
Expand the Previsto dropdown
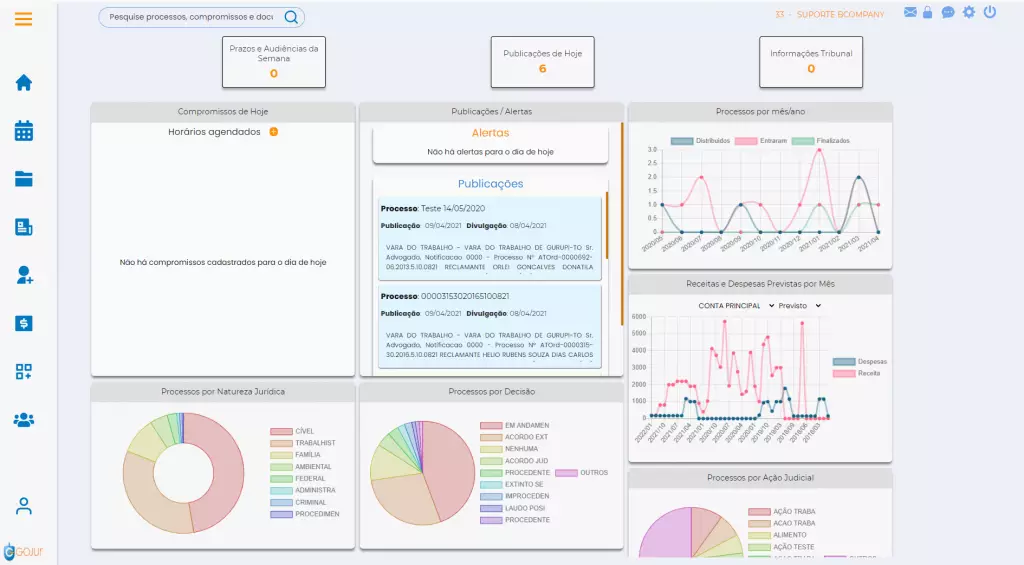pyautogui.click(x=799, y=306)
